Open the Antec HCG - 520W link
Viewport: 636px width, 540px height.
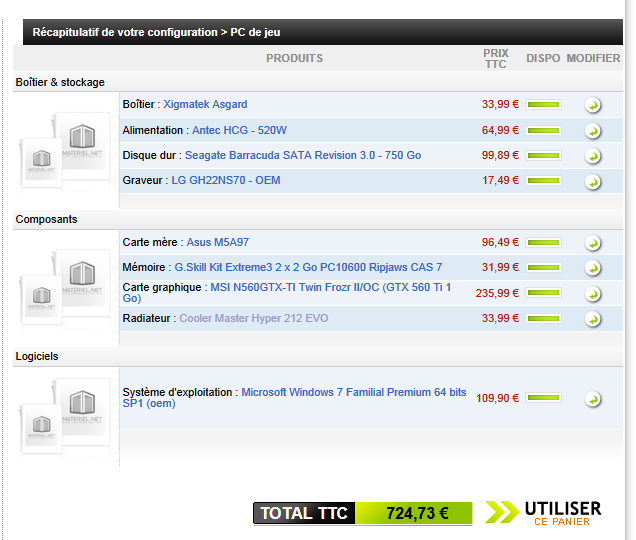[x=238, y=130]
